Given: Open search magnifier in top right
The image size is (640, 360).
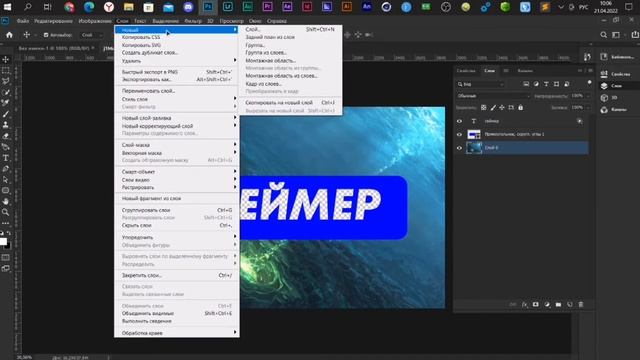Looking at the screenshot, I should point(604,35).
